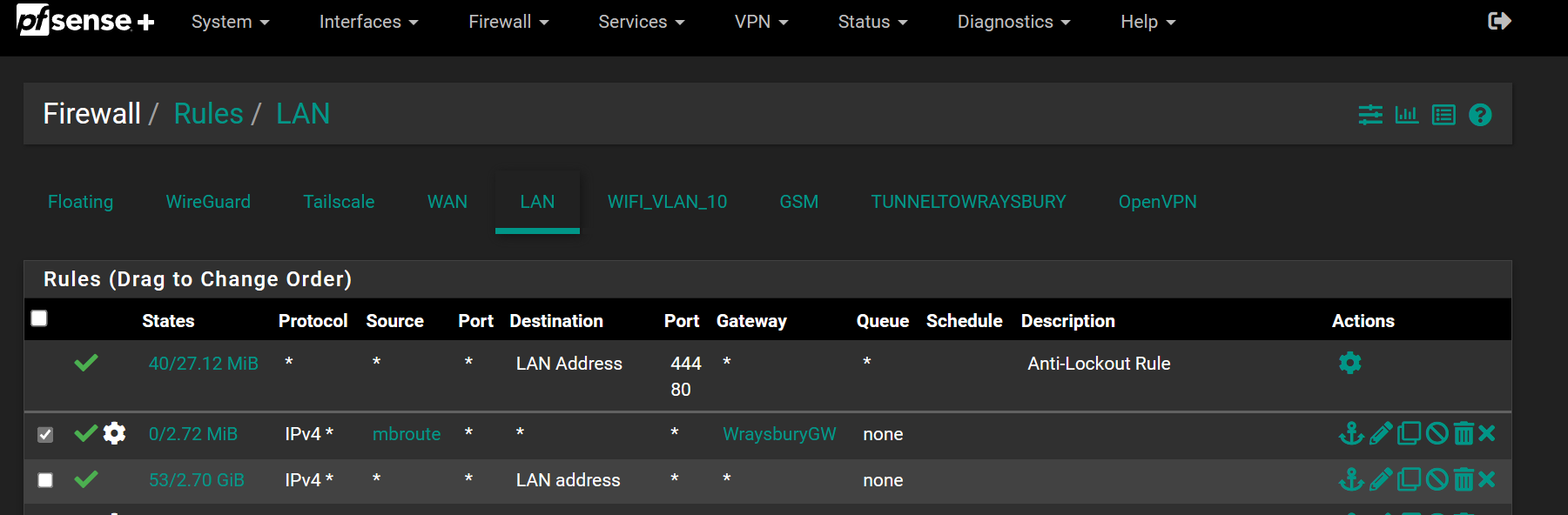The width and height of the screenshot is (1568, 515).
Task: Expand the Diagnostics dropdown menu
Action: 1013,22
